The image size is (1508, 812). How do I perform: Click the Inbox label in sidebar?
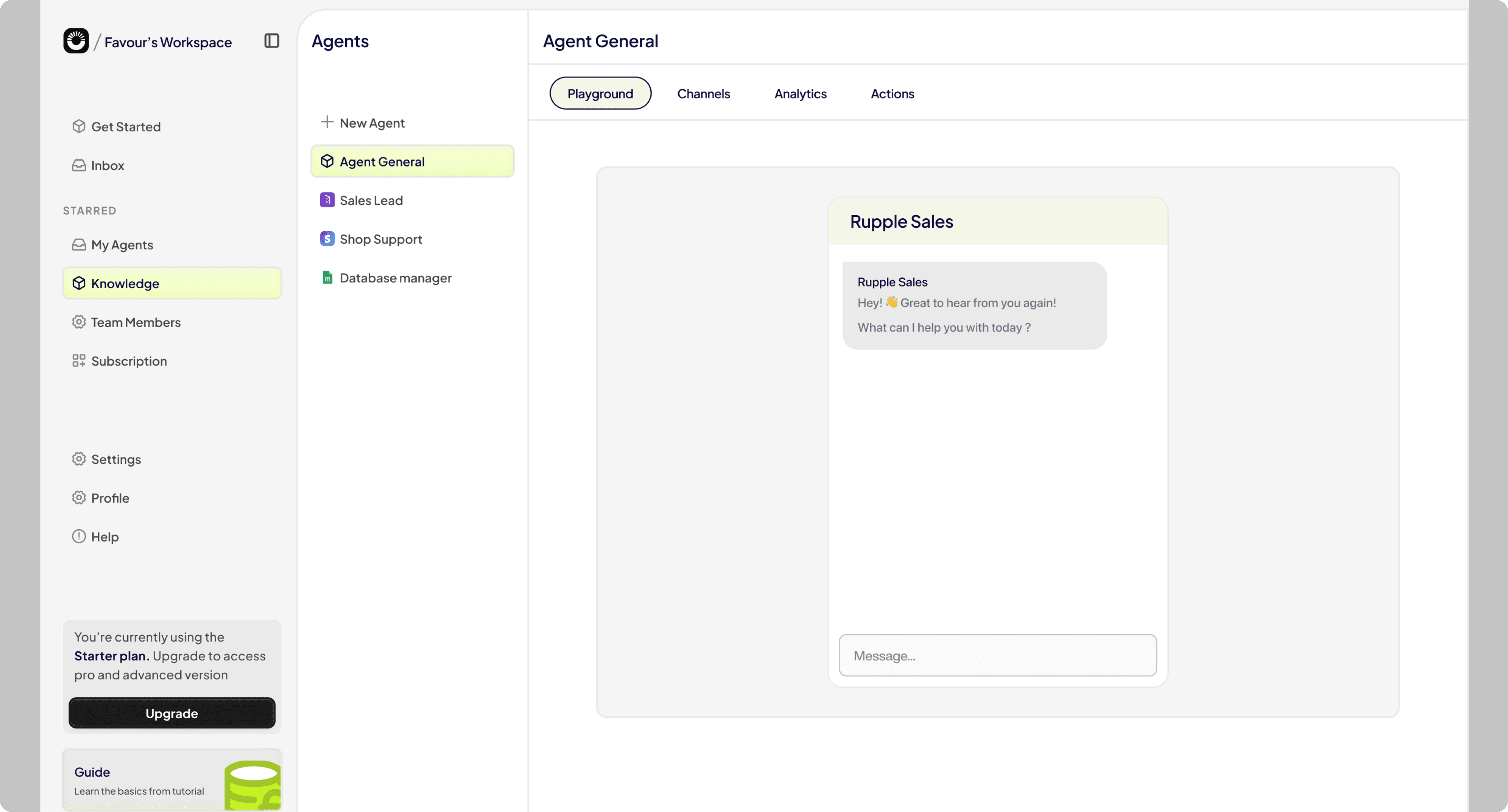tap(108, 166)
